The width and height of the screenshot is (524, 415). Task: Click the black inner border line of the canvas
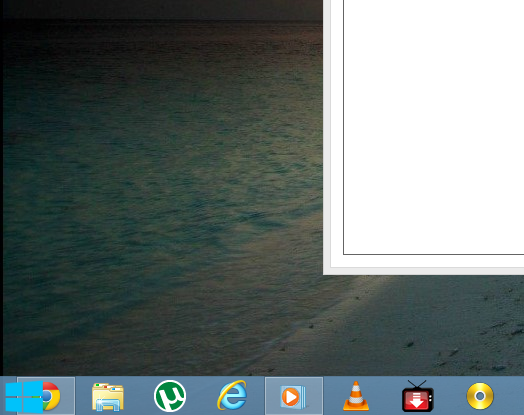click(x=434, y=254)
